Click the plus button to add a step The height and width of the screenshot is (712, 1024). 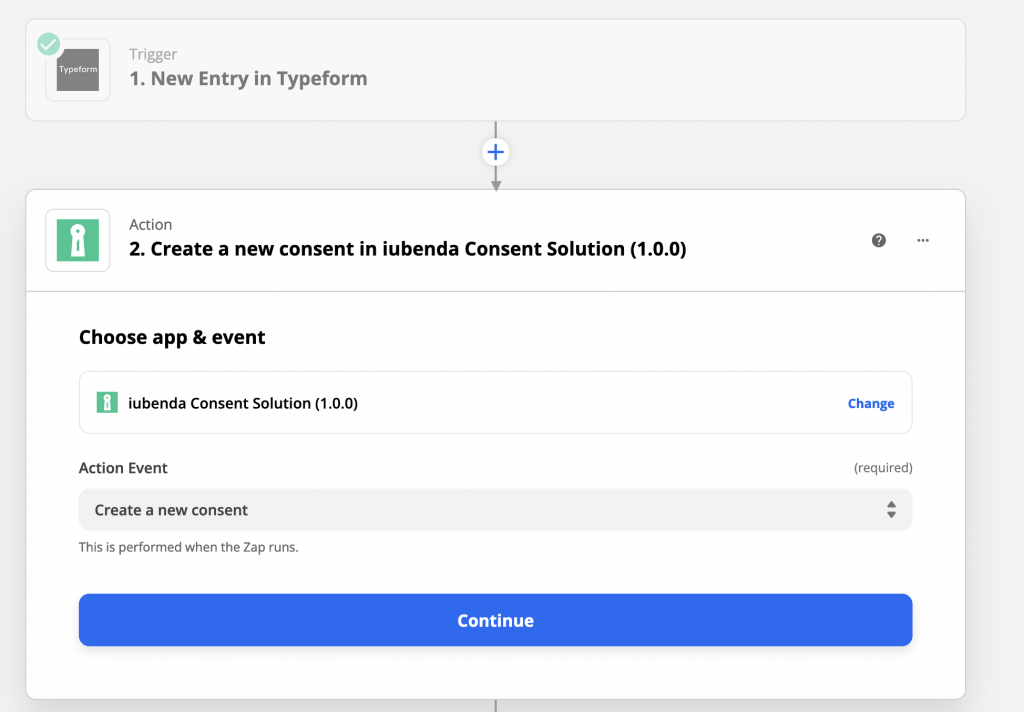pyautogui.click(x=495, y=151)
